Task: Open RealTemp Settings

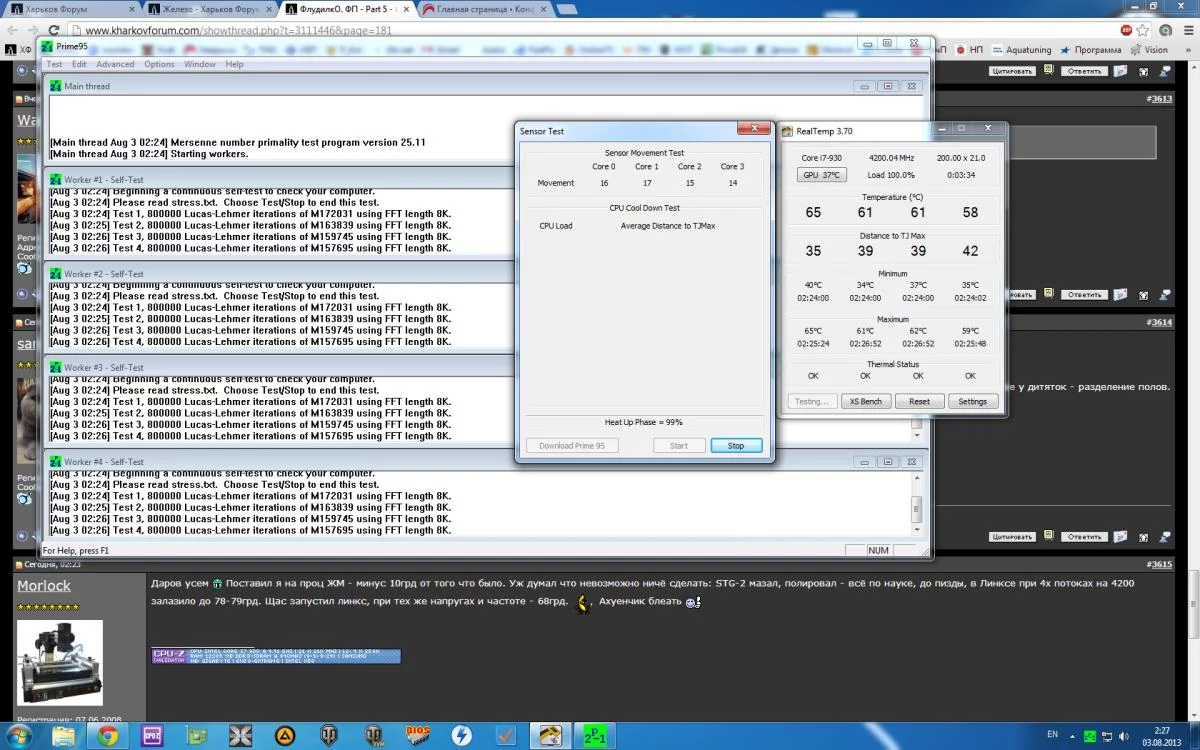Action: tap(972, 401)
